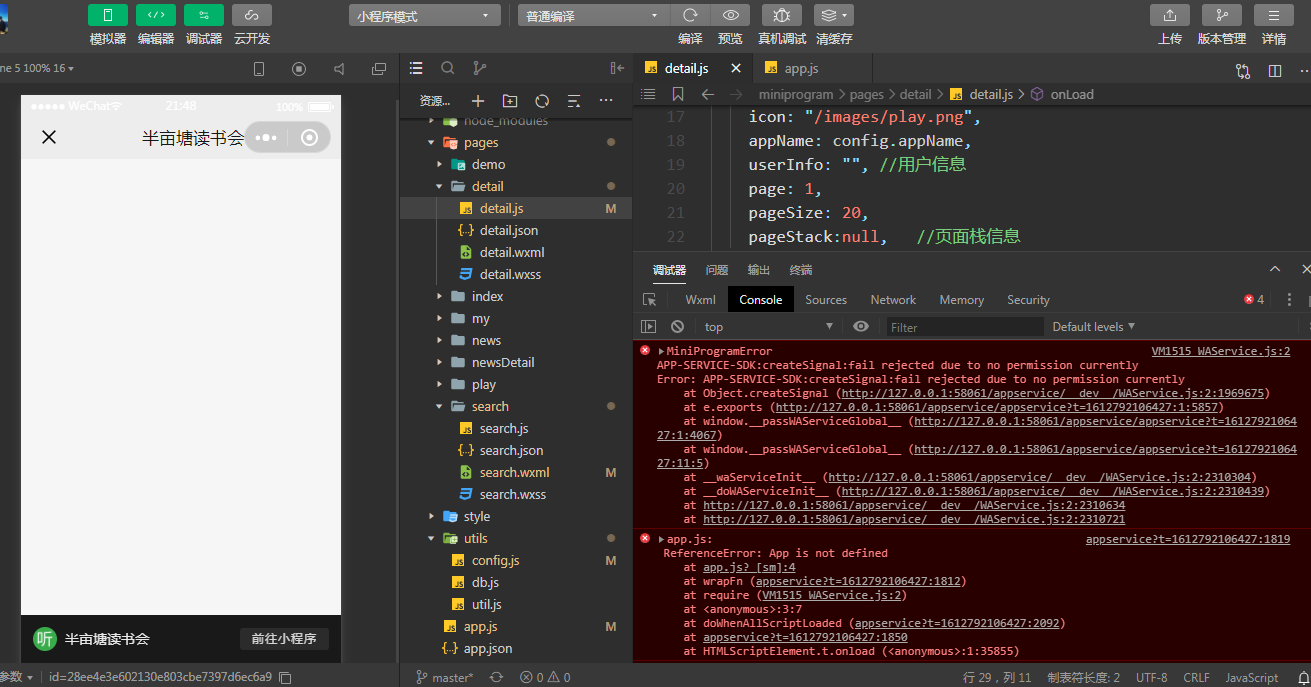1311x687 pixels.
Task: Click the 前往小程序 button
Action: click(284, 639)
